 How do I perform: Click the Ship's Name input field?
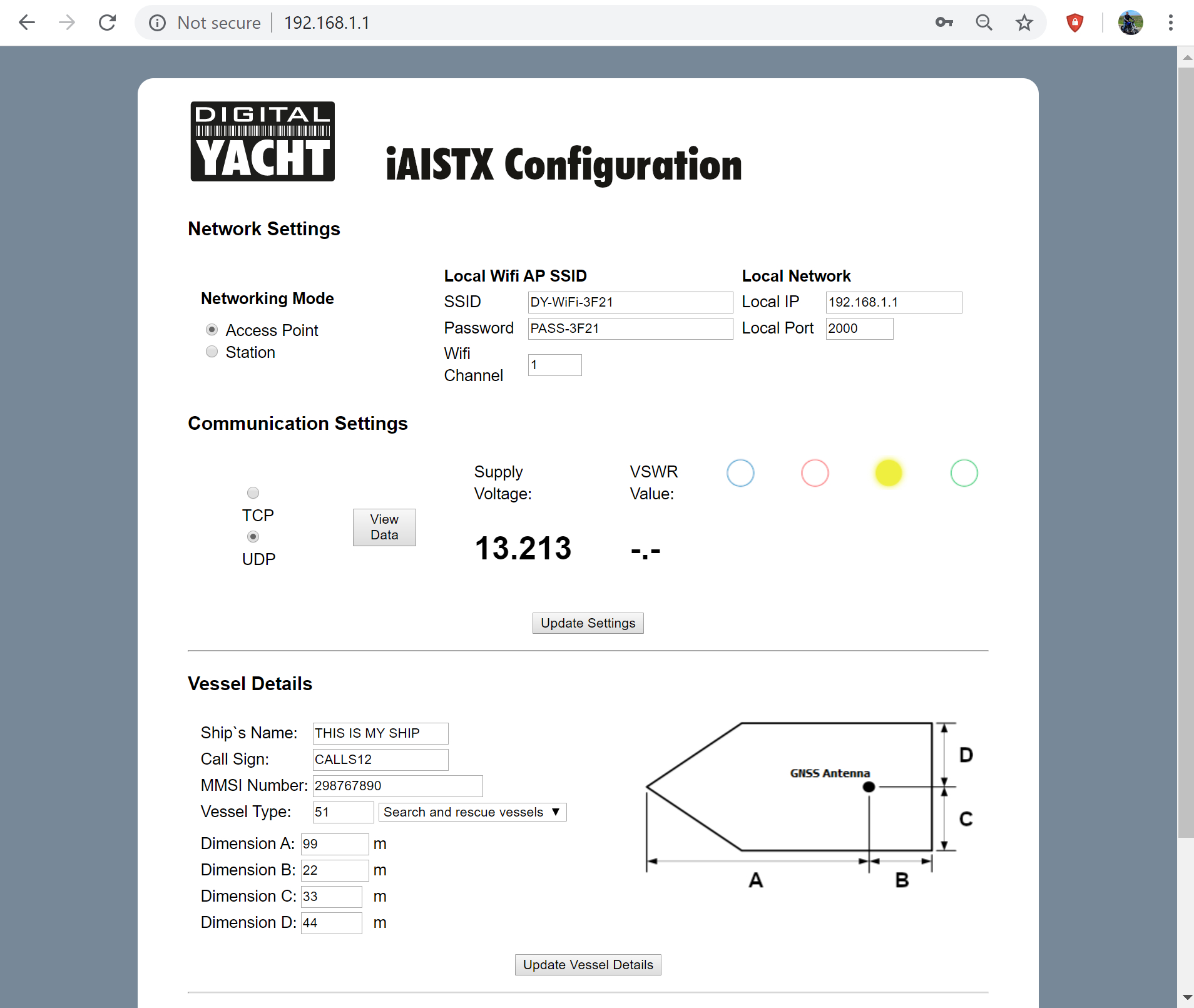pos(380,733)
